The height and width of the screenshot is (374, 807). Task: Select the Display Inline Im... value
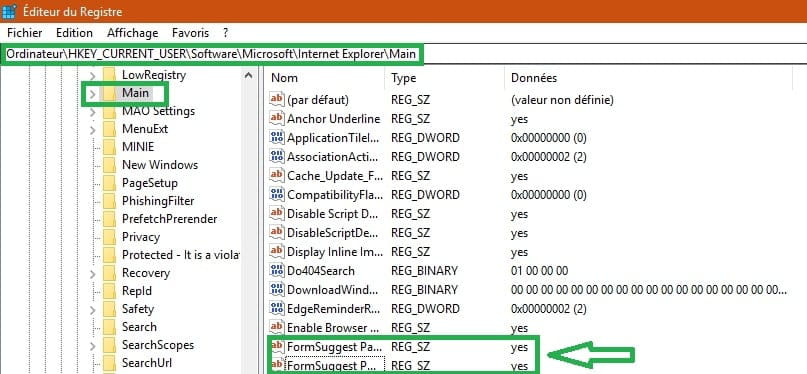pos(335,252)
